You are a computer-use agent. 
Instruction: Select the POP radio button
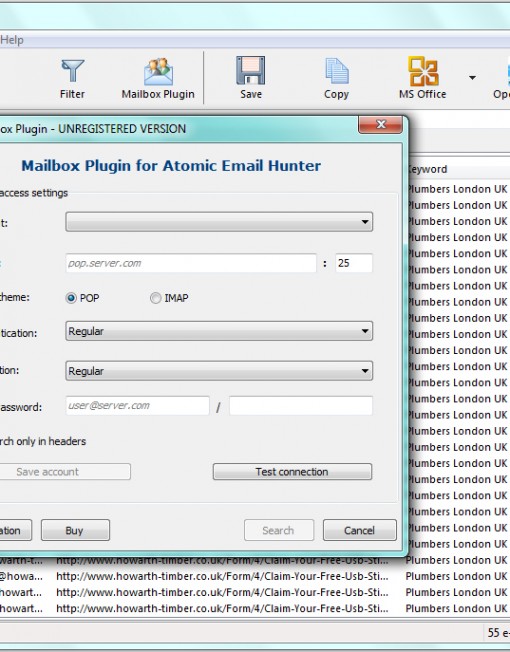(x=71, y=298)
